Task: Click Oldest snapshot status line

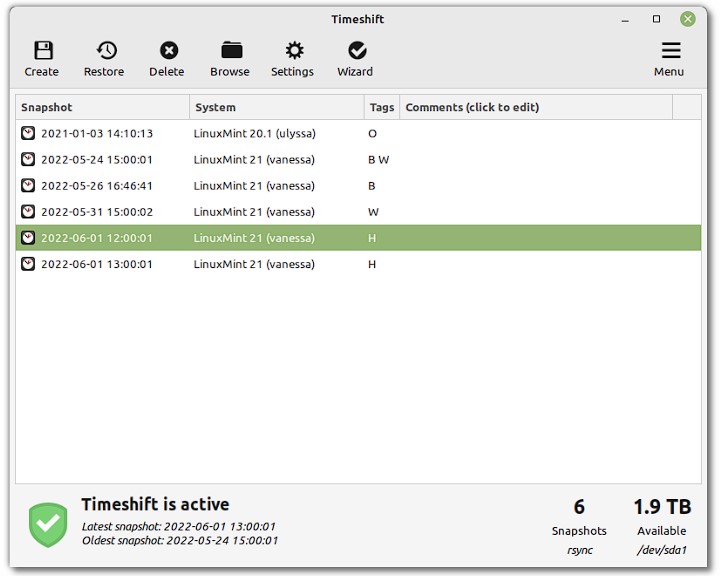Action: pyautogui.click(x=180, y=540)
